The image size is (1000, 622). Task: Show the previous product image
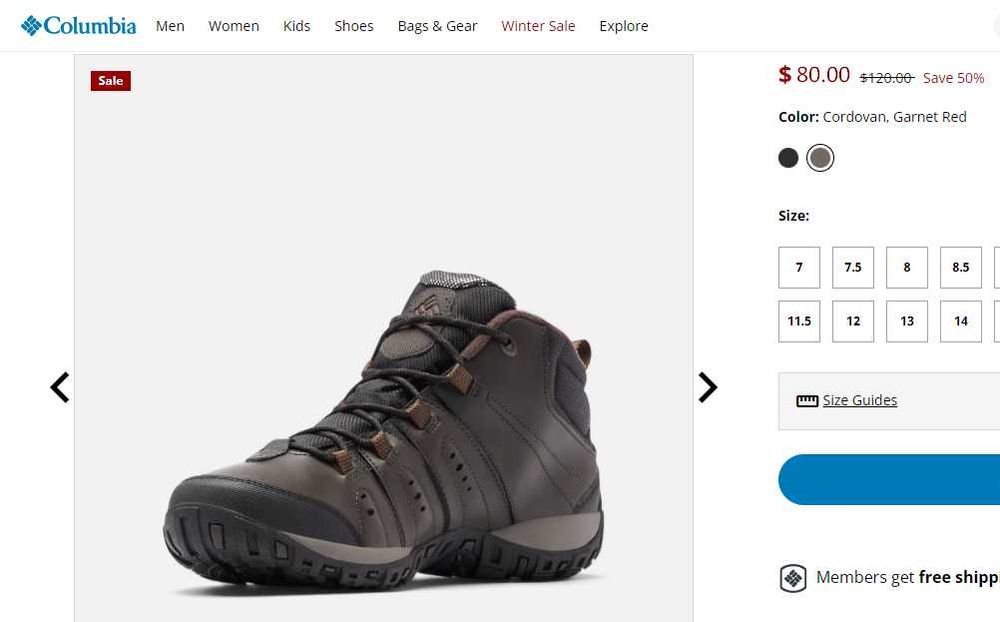coord(60,387)
